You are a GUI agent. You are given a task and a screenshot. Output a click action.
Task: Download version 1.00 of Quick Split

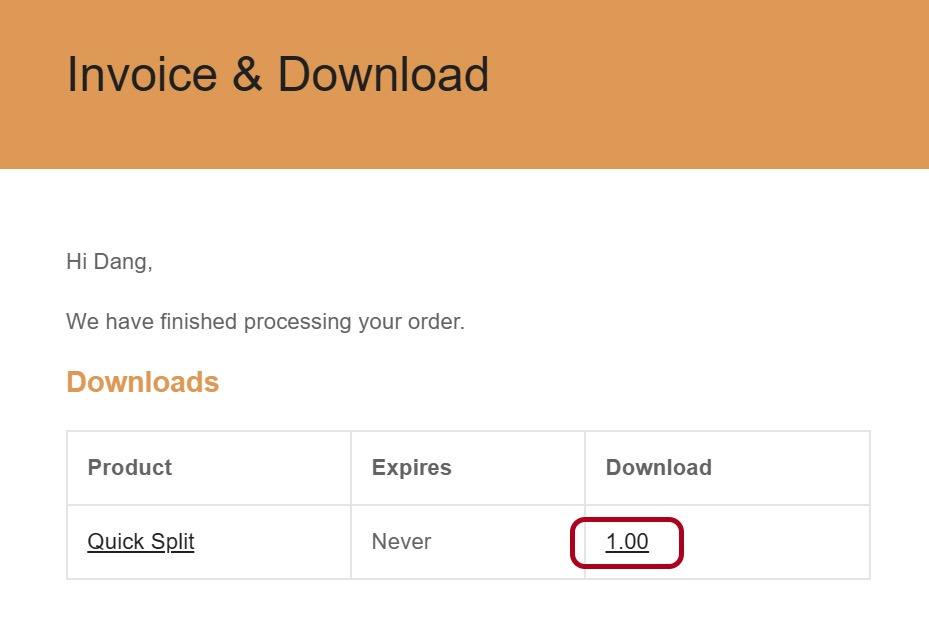pos(627,542)
